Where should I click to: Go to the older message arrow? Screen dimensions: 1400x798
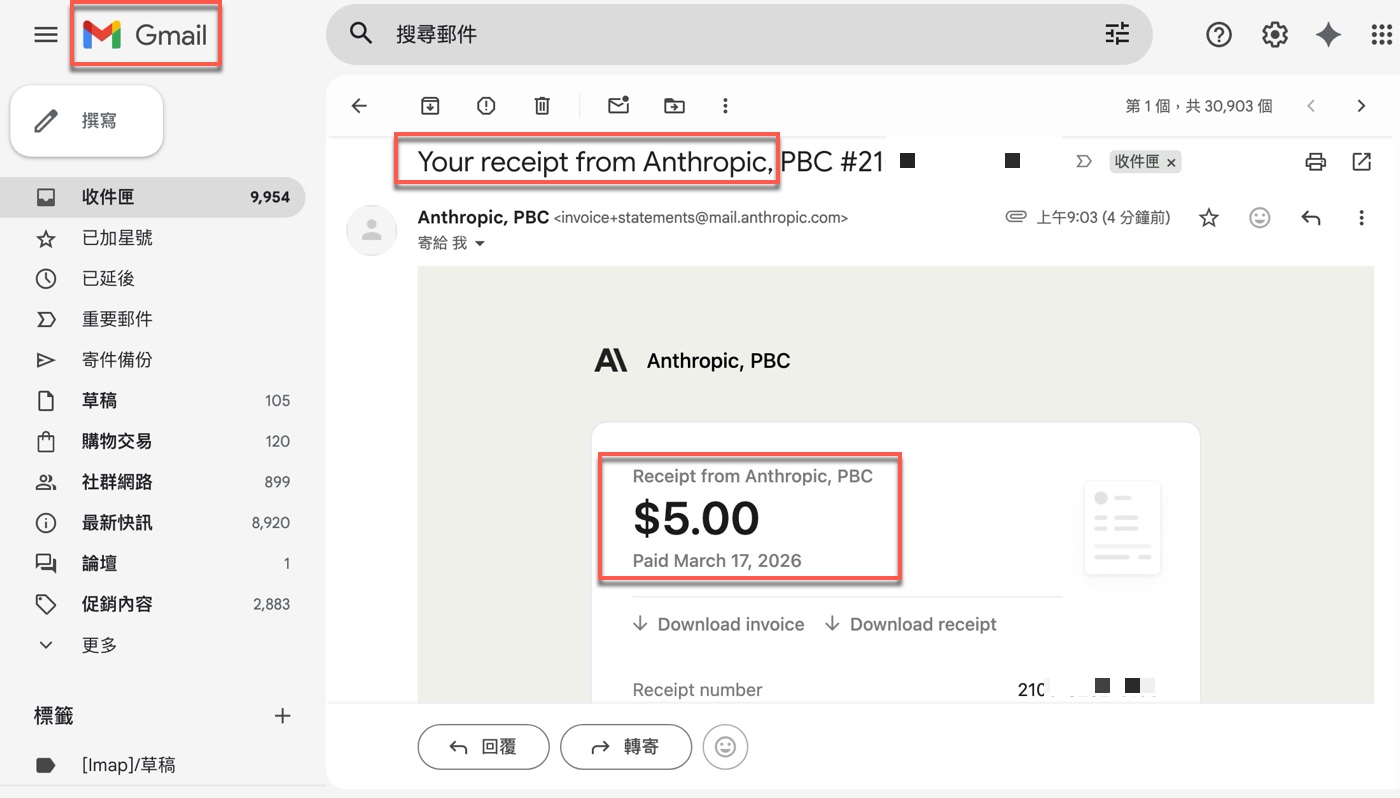pos(1361,106)
